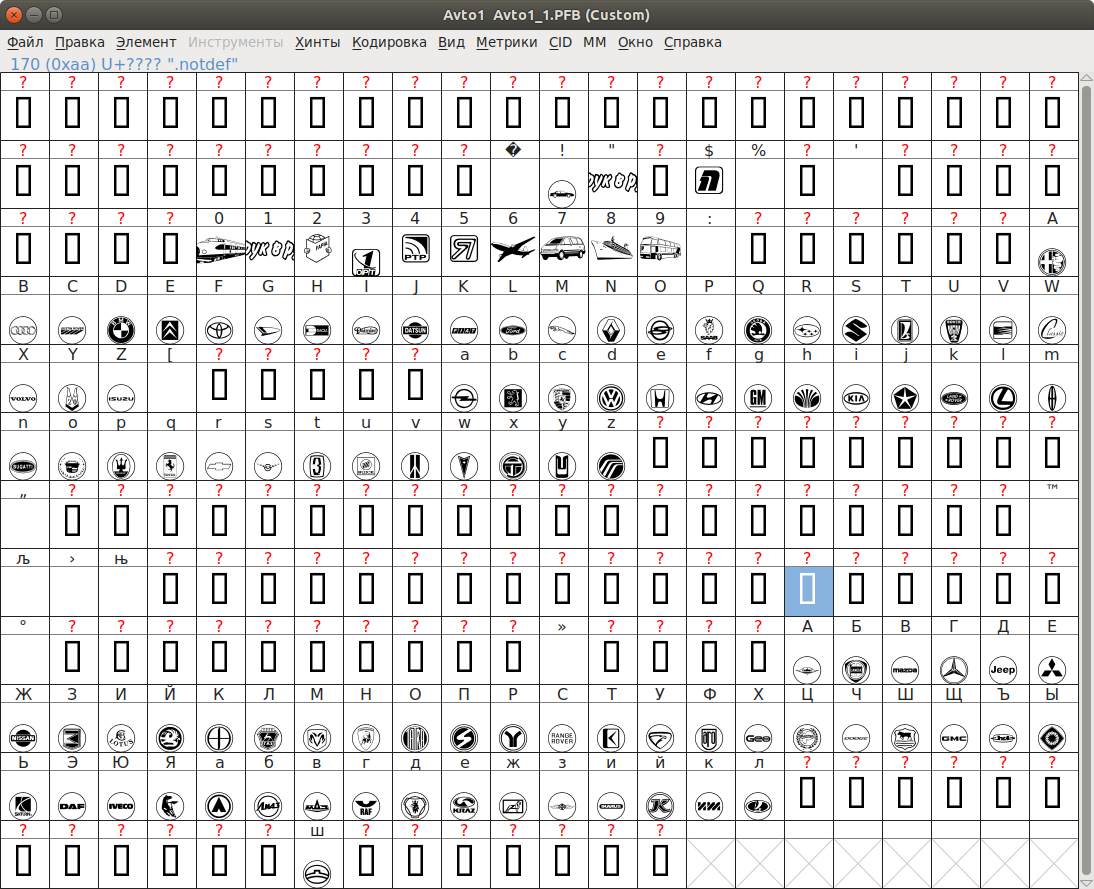Select the Hyundai logo glyph under f
This screenshot has height=889, width=1094.
(709, 398)
